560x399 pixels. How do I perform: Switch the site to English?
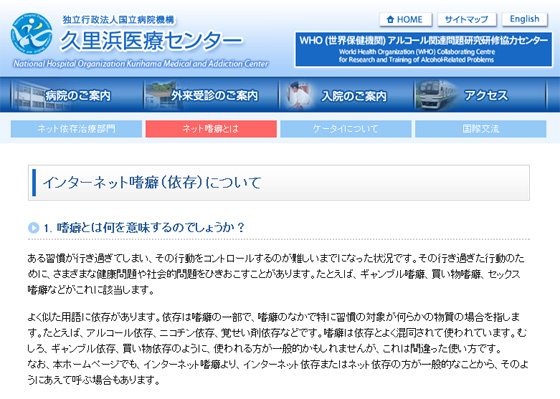pyautogui.click(x=524, y=19)
